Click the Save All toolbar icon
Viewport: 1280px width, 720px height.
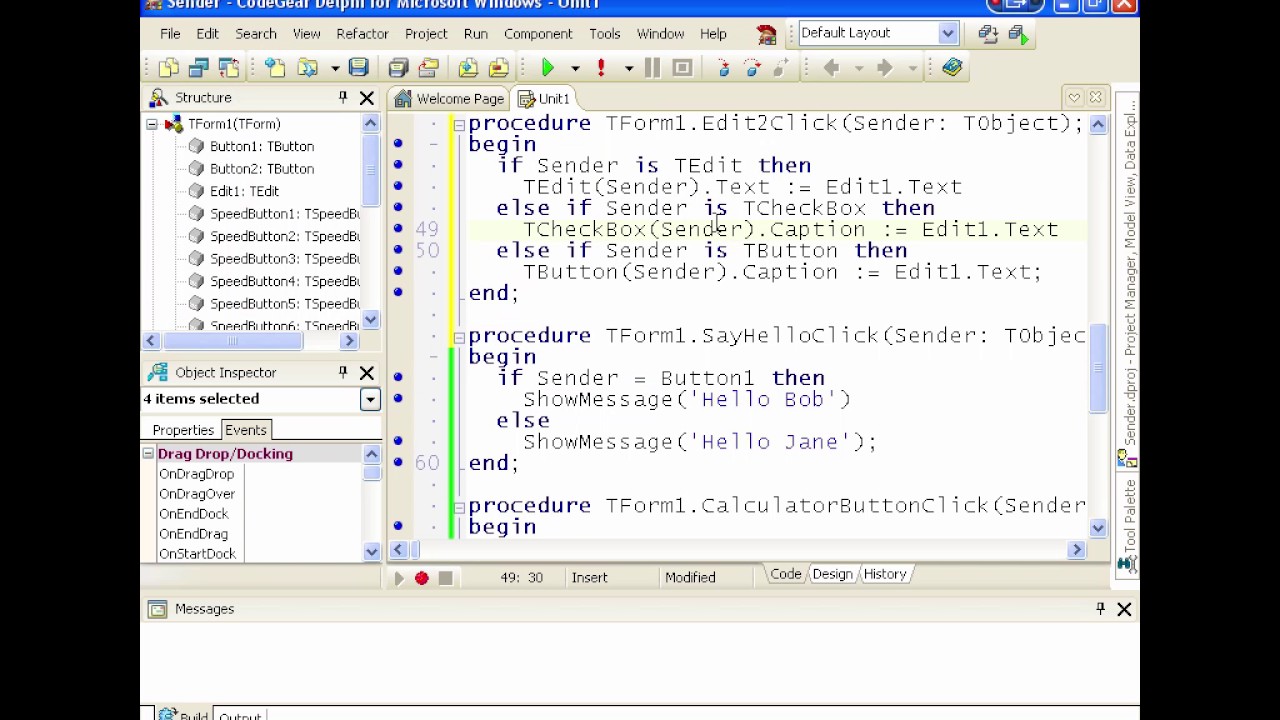point(398,68)
